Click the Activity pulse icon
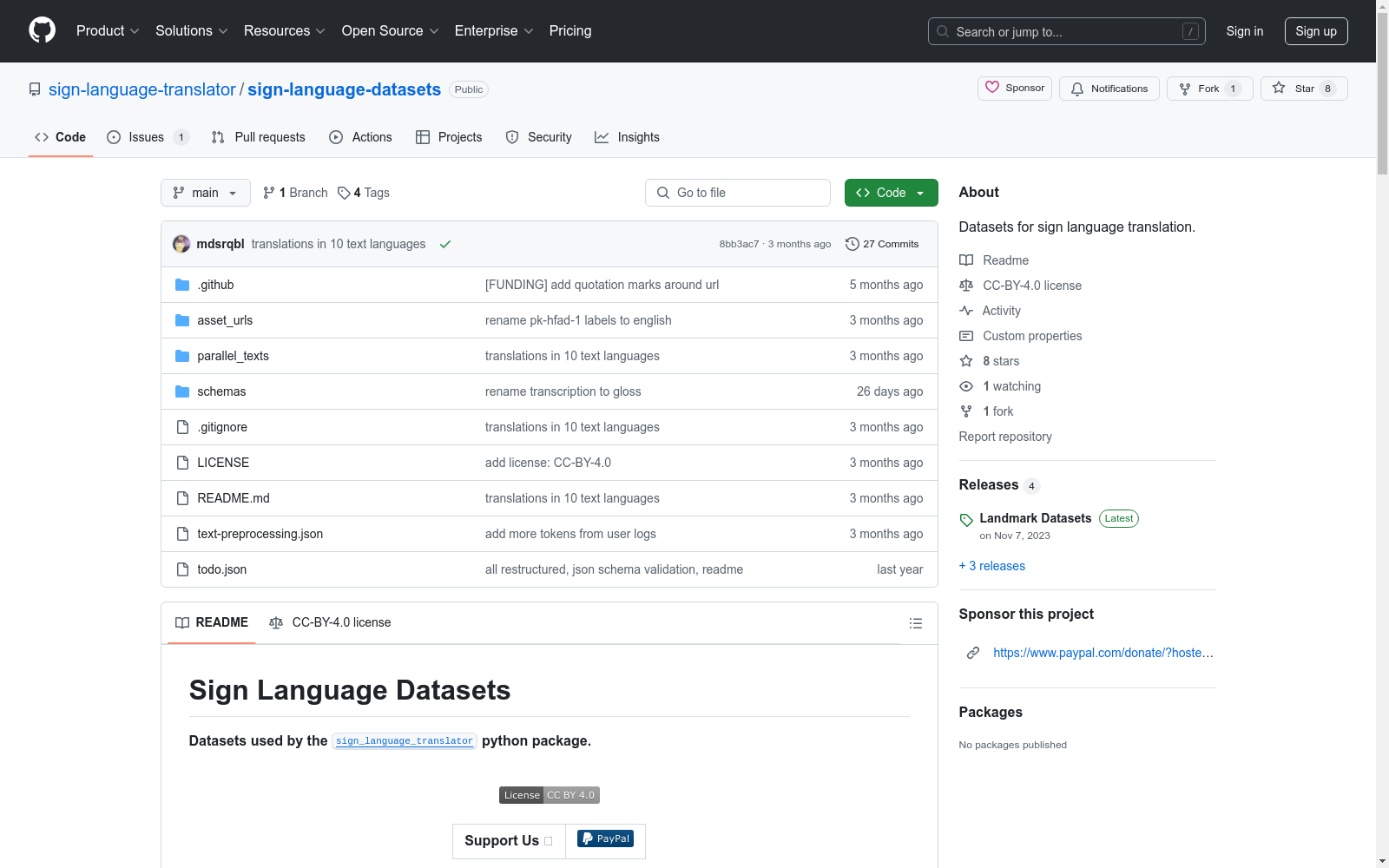 tap(966, 310)
